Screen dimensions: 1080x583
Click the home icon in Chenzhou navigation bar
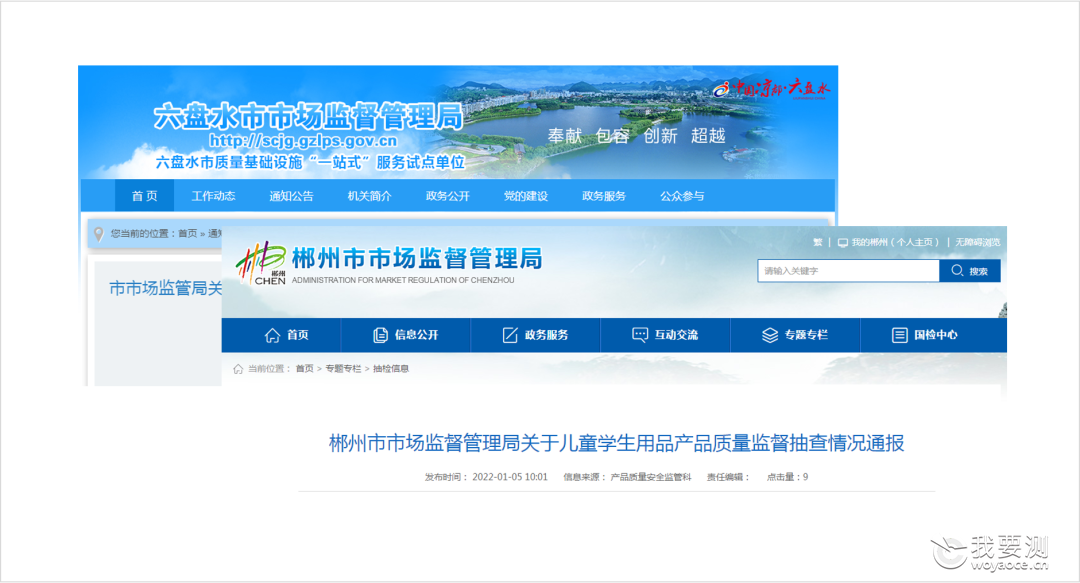click(x=272, y=335)
